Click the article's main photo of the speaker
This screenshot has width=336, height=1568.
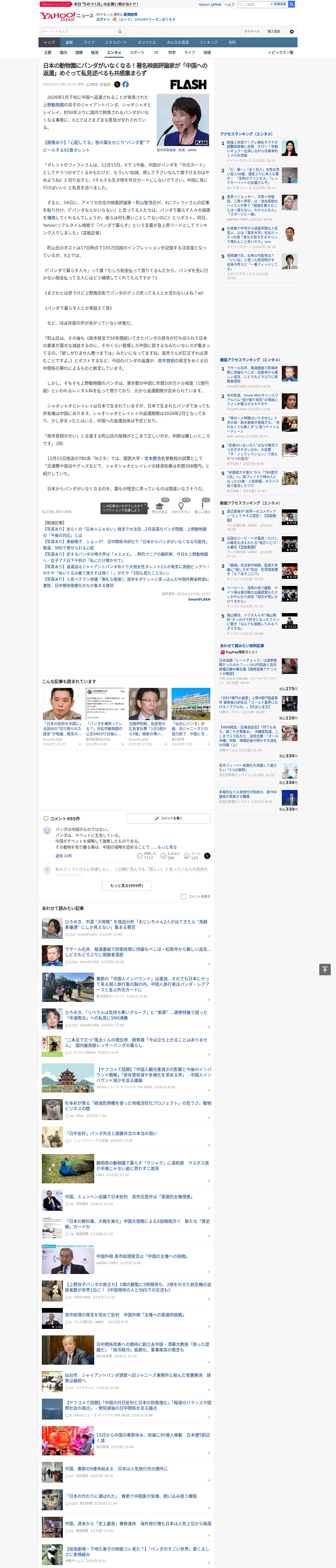[183, 120]
